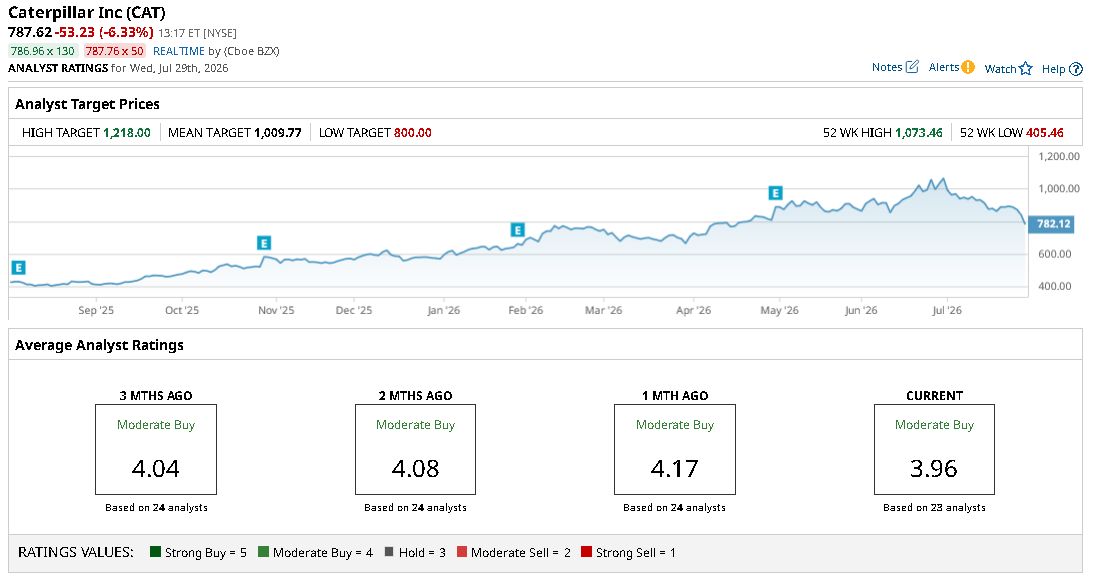Click the 52 WK HIGH value 1,073.46
Viewport: 1105px width, 577px height.
(x=918, y=132)
